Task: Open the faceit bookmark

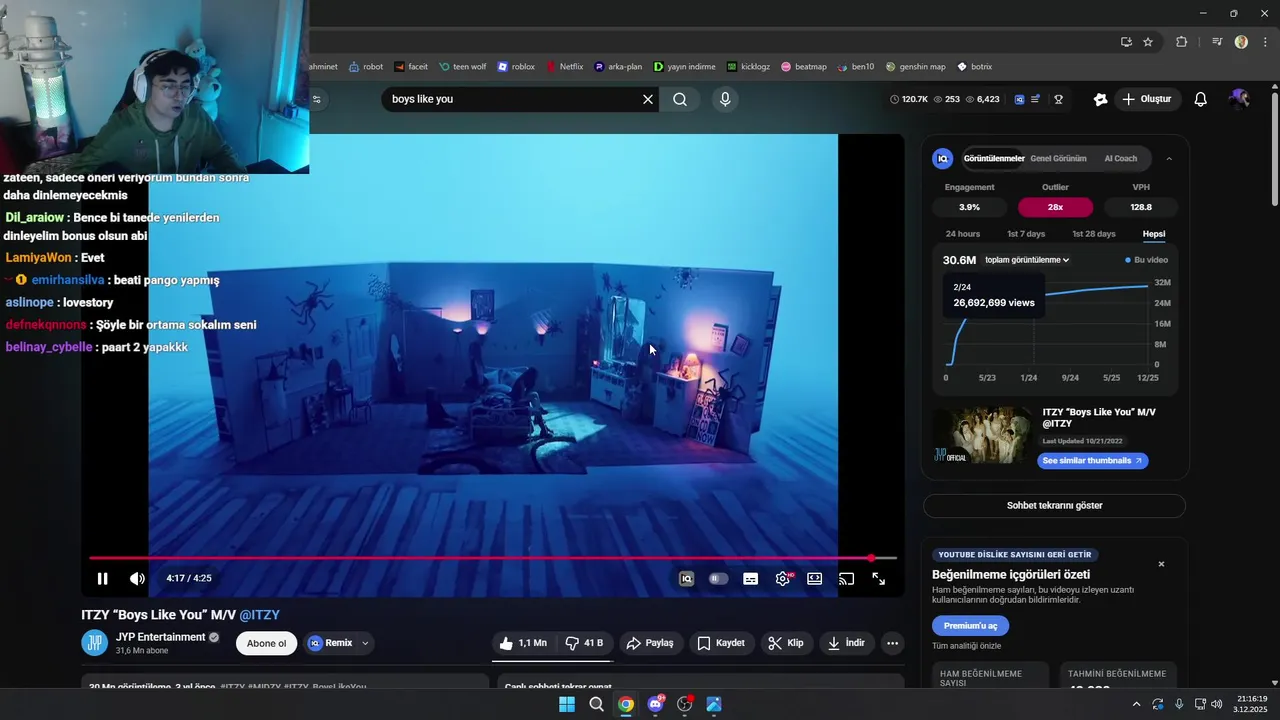Action: 411,67
